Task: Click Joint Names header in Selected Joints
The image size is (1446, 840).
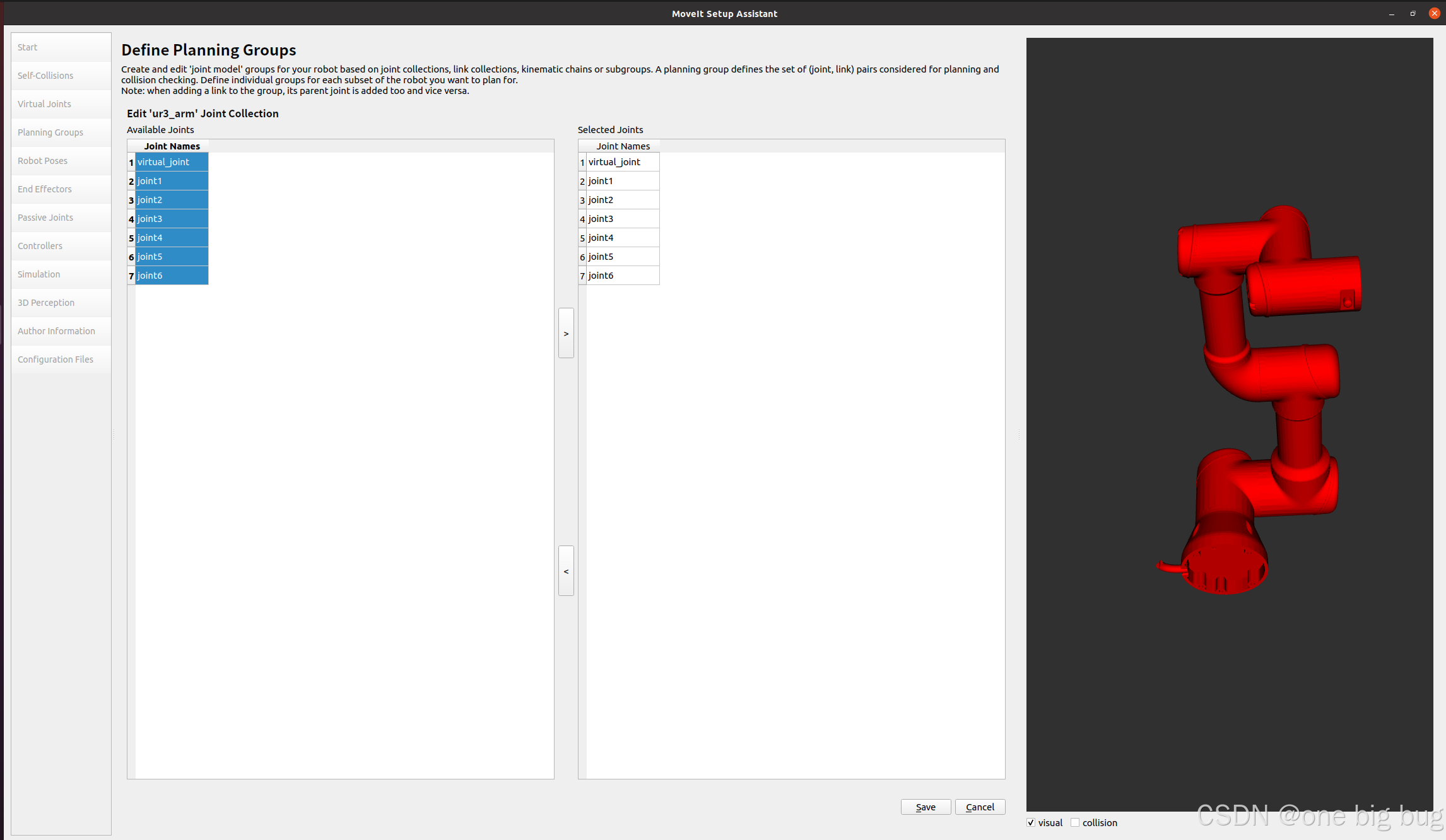Action: click(623, 146)
